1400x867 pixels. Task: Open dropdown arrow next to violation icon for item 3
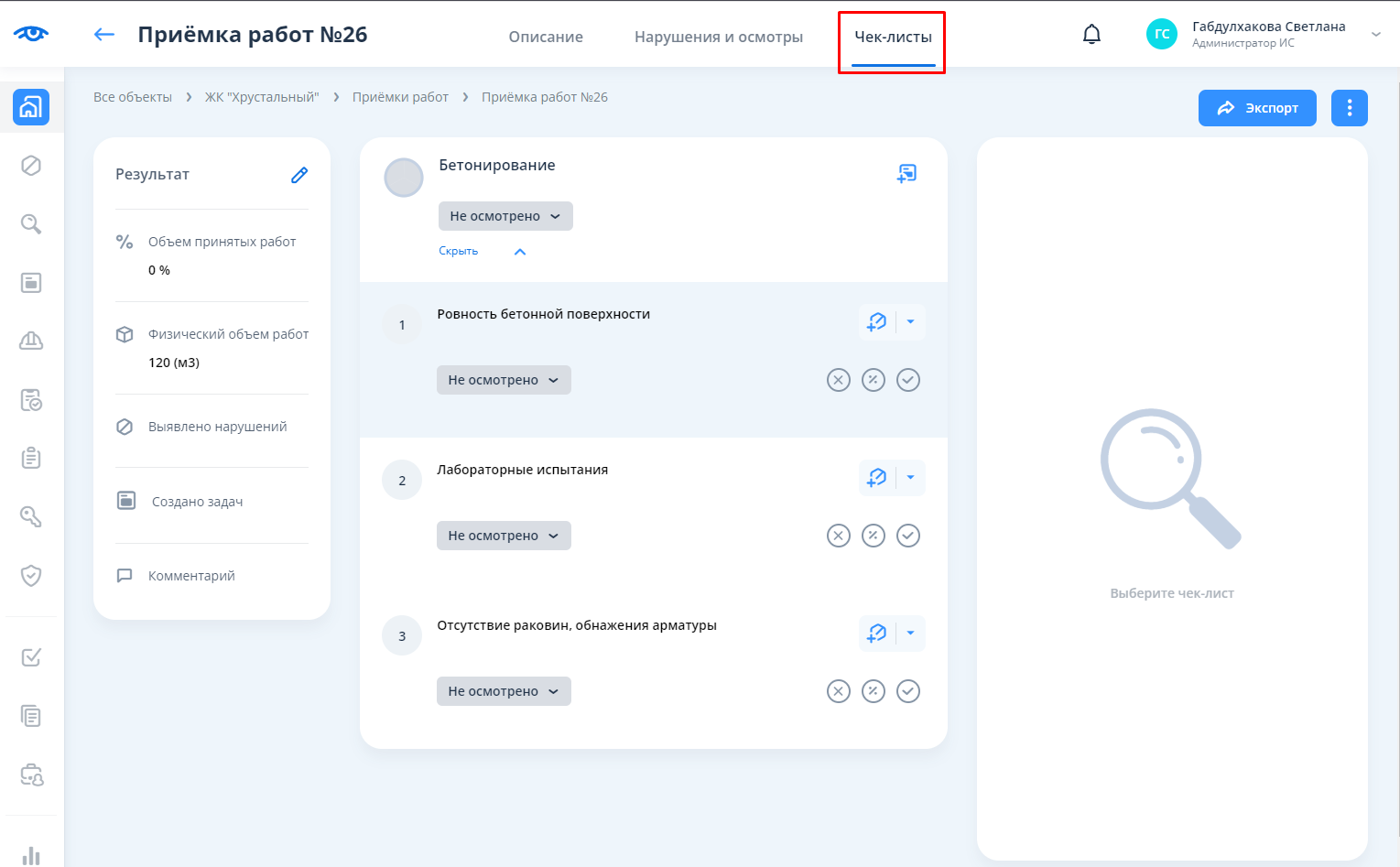pyautogui.click(x=910, y=634)
